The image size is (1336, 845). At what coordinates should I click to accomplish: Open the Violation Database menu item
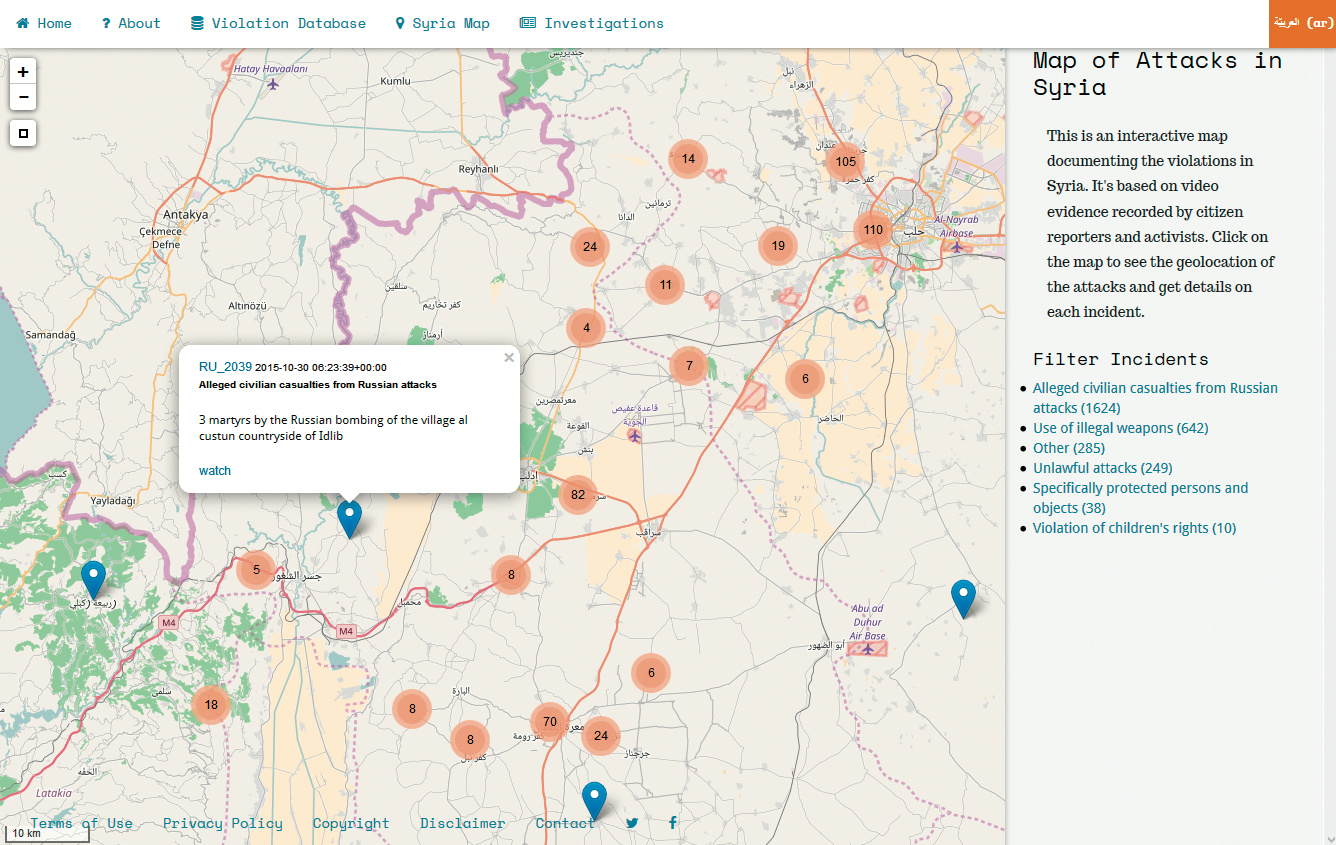coord(278,23)
